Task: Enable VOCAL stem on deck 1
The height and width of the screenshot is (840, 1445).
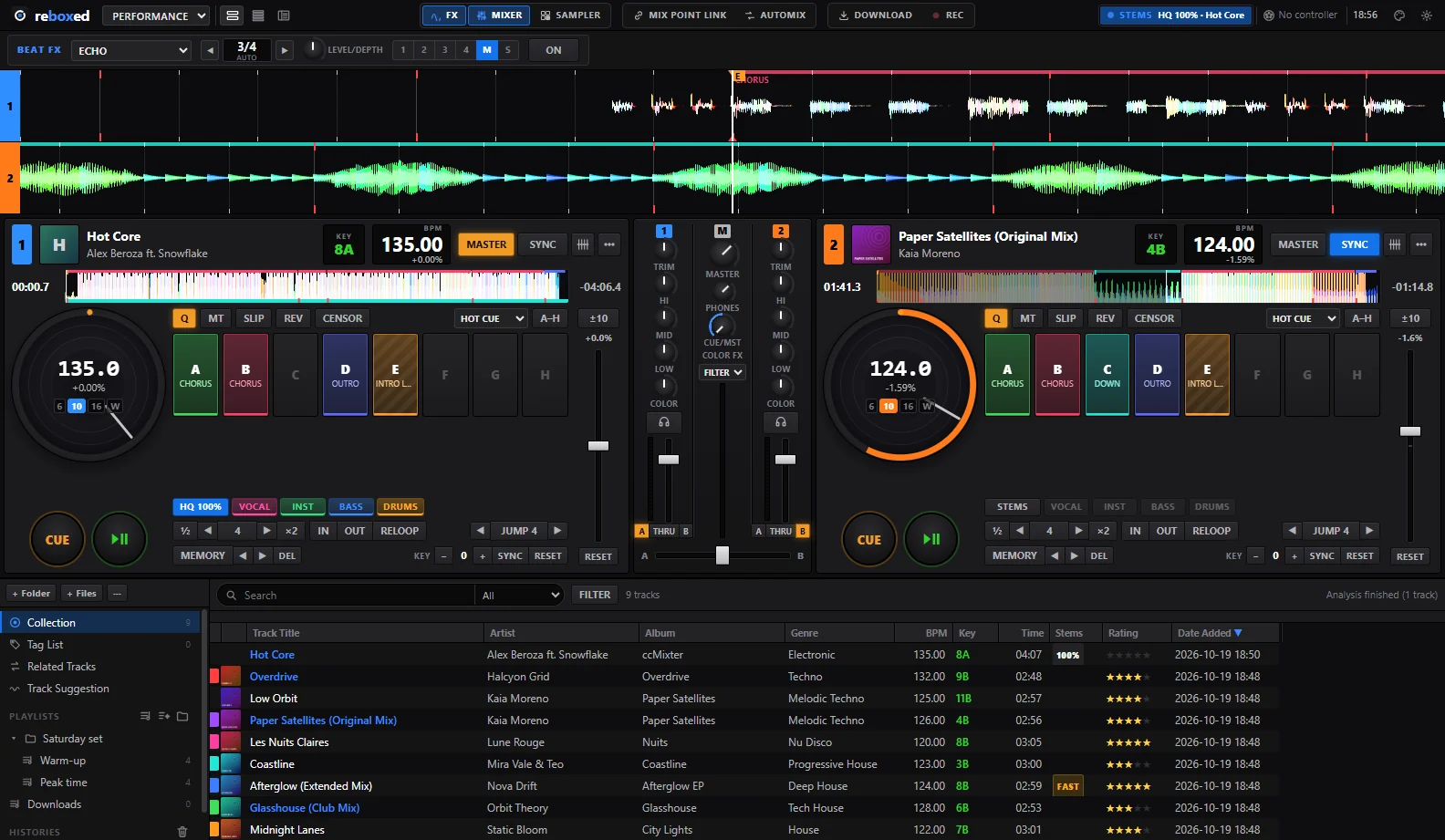Action: pos(255,507)
